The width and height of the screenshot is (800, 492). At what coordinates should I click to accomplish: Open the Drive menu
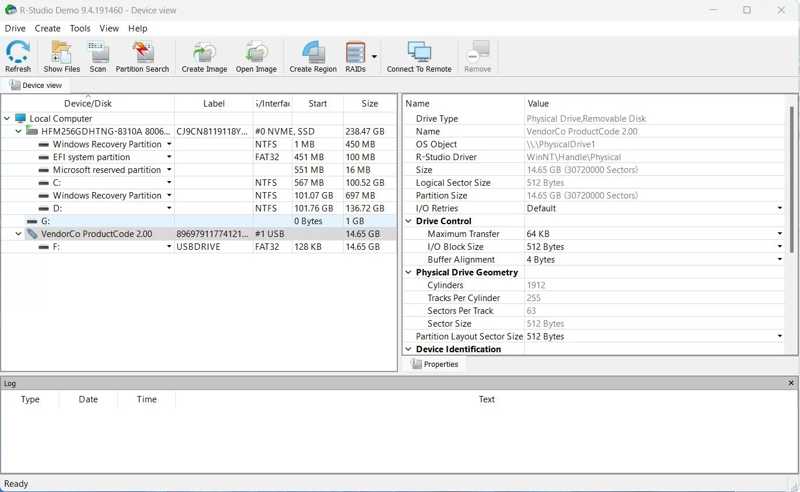(x=15, y=29)
